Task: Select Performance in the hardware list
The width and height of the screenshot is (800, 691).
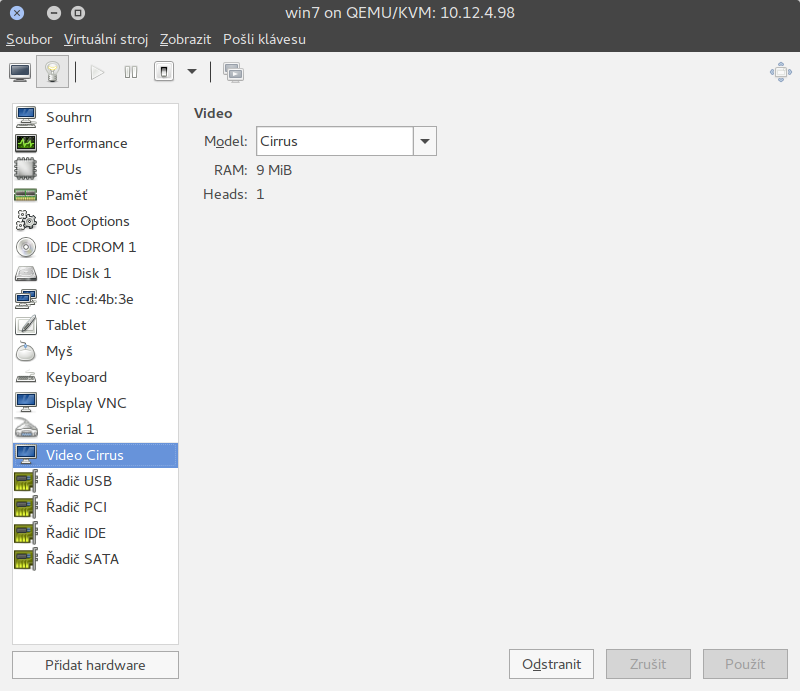Action: 86,143
